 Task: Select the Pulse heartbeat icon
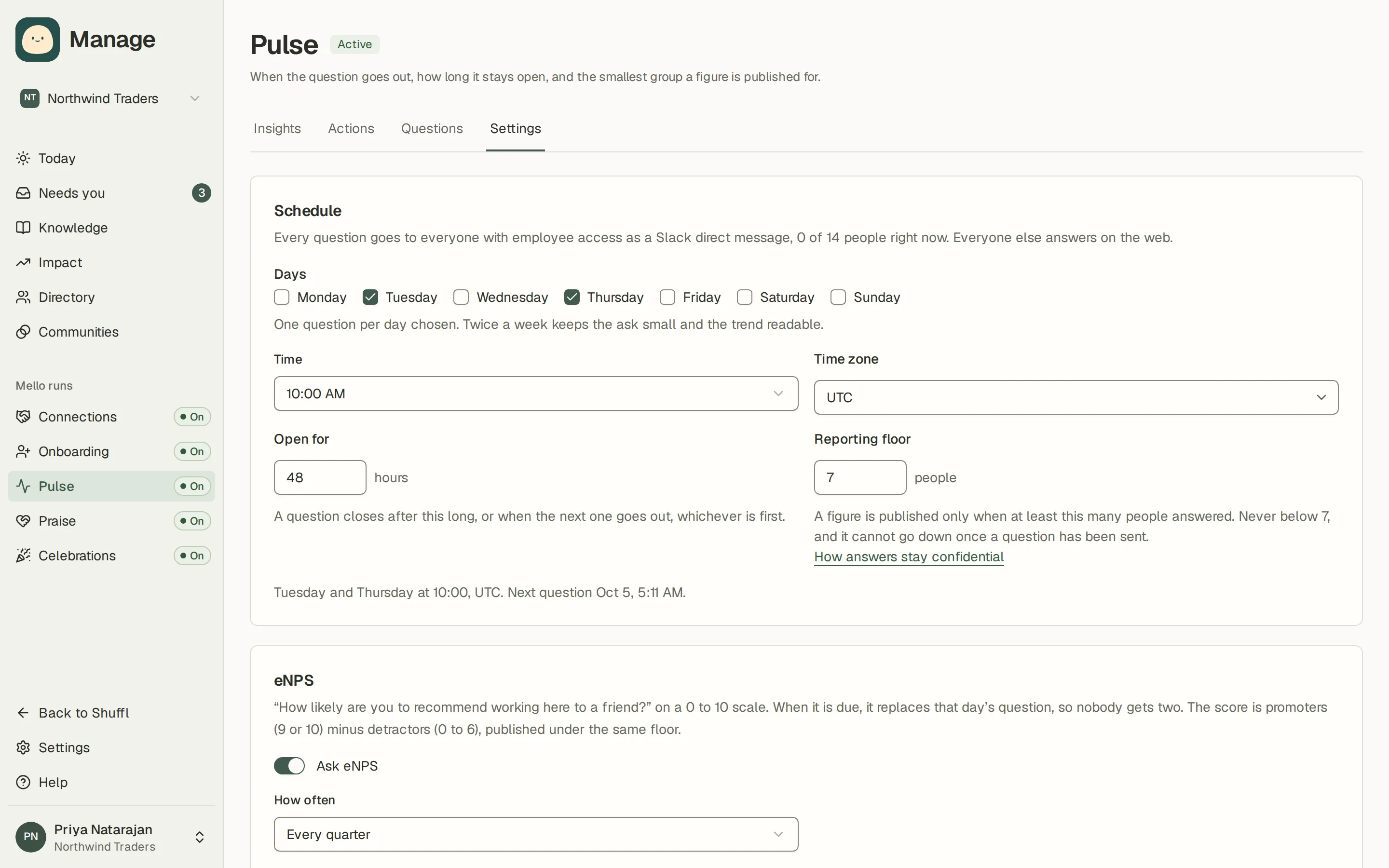point(23,486)
